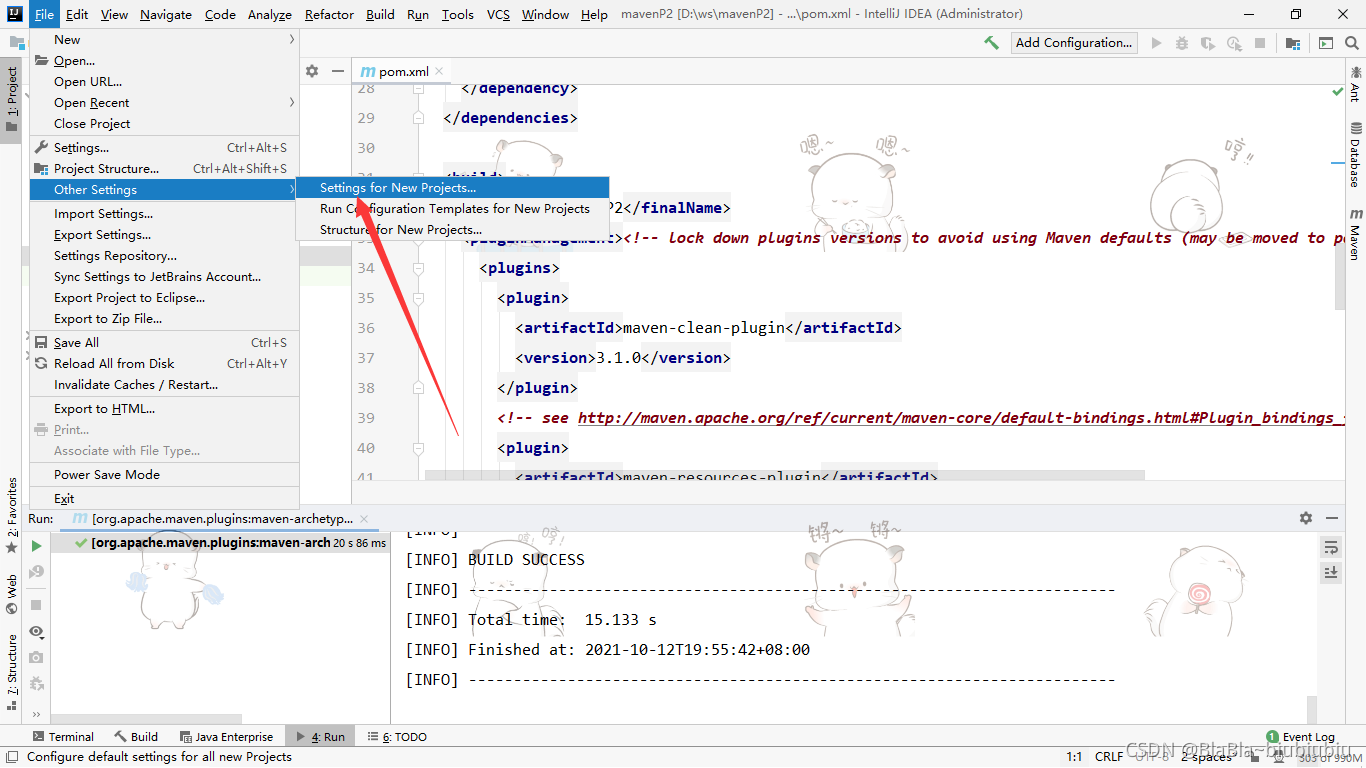This screenshot has height=768, width=1366.
Task: Toggle soft-wrap icon in console output
Action: pyautogui.click(x=1331, y=547)
